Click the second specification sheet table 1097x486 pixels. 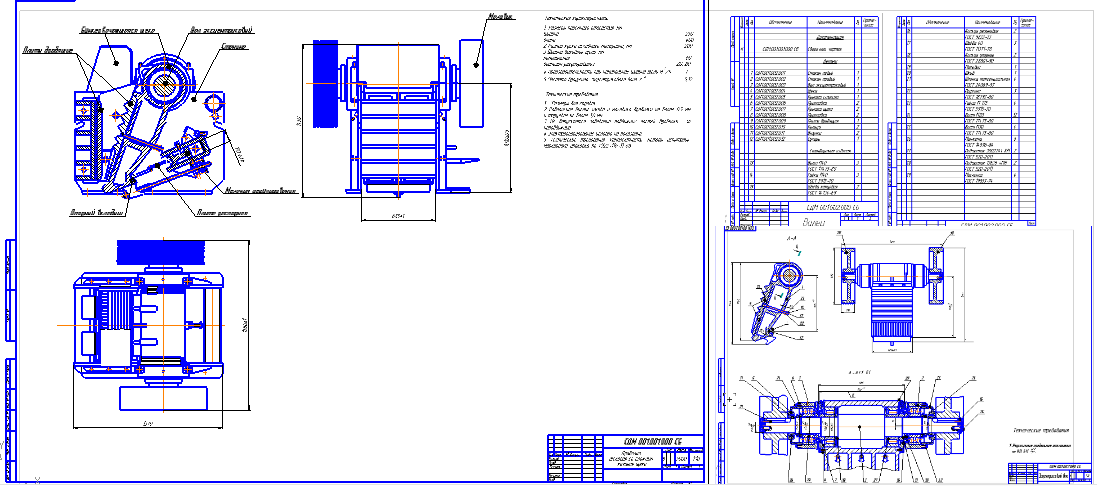click(x=966, y=120)
